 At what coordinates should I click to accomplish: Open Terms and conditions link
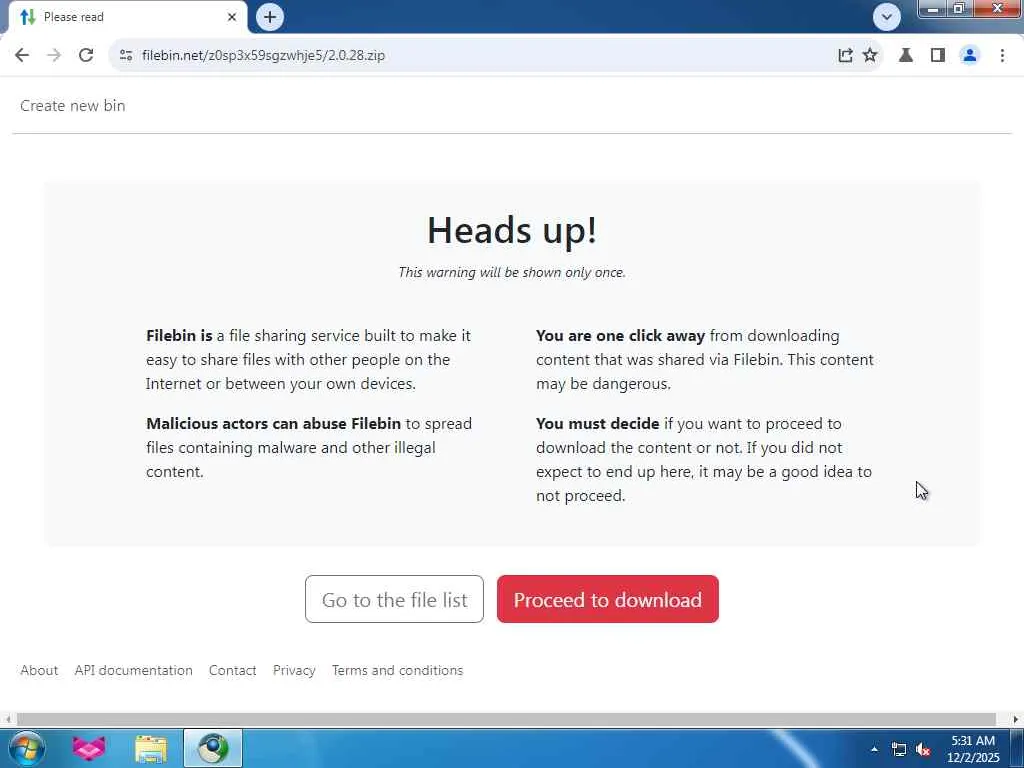pyautogui.click(x=397, y=671)
